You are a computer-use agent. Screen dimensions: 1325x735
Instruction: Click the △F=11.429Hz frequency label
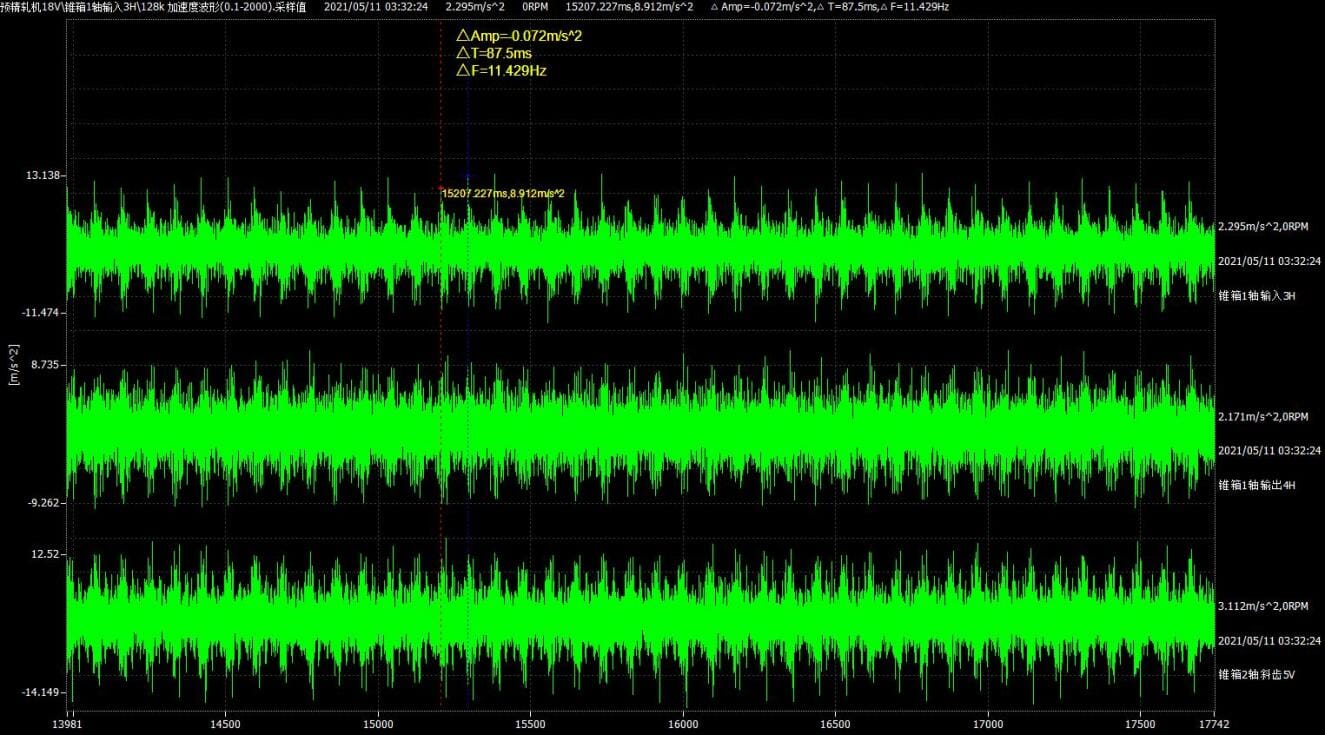coord(501,71)
